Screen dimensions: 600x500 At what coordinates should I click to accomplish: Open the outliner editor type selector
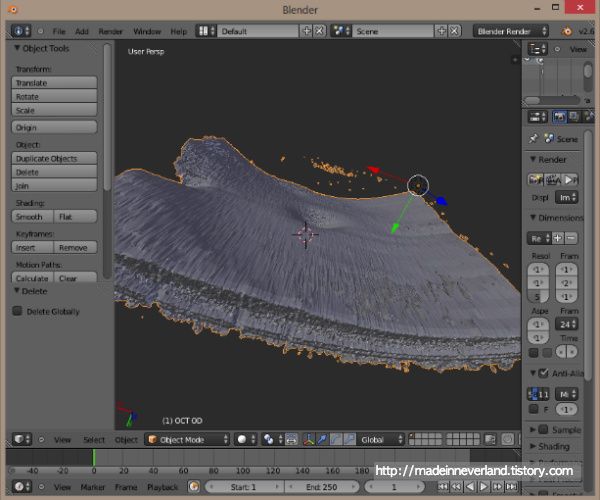[x=538, y=49]
